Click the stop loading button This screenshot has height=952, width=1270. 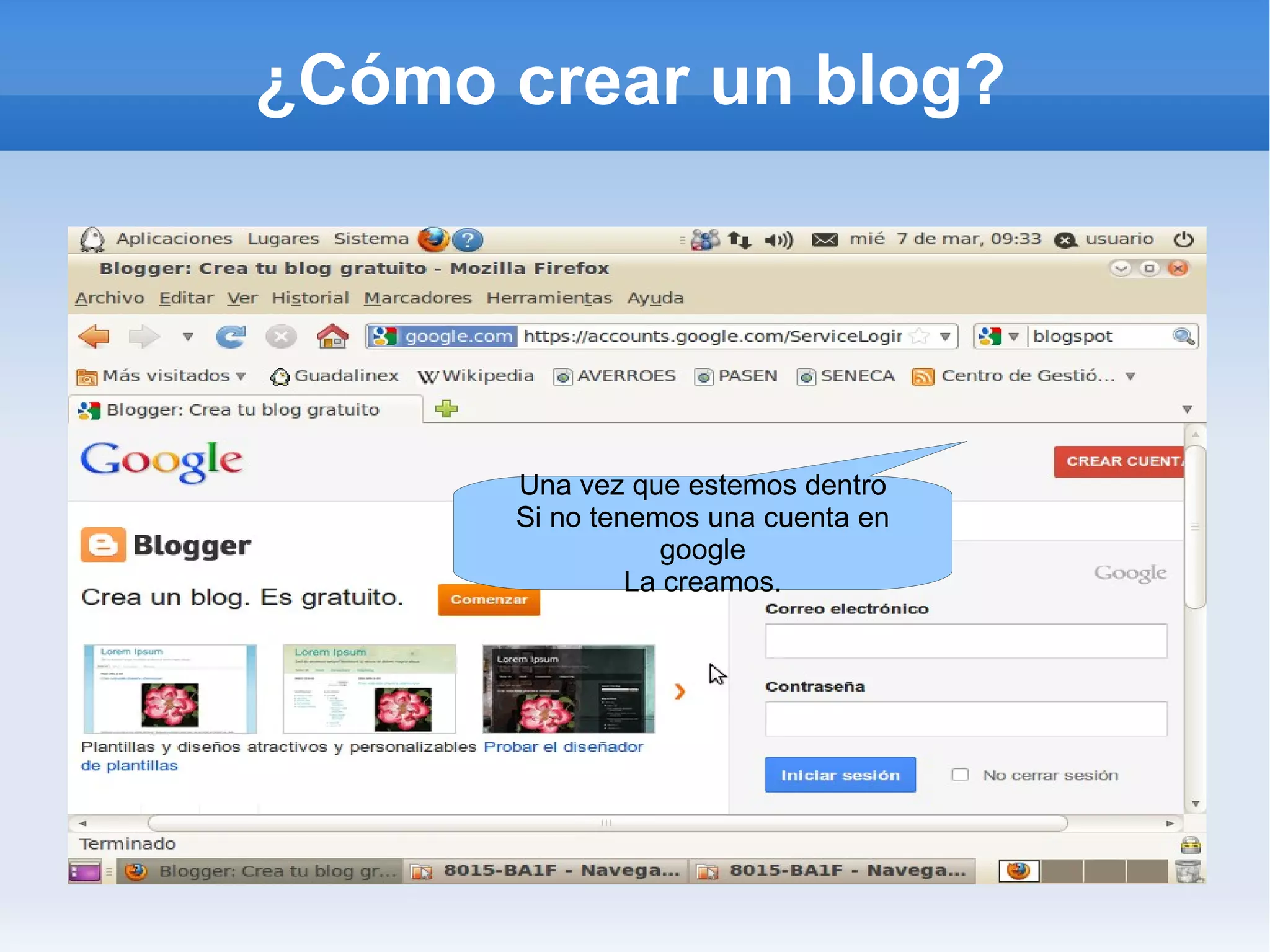pyautogui.click(x=280, y=337)
